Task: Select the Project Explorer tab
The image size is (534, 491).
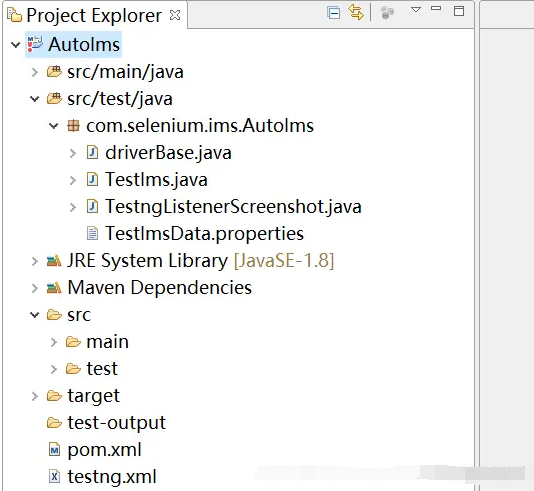Action: (94, 15)
